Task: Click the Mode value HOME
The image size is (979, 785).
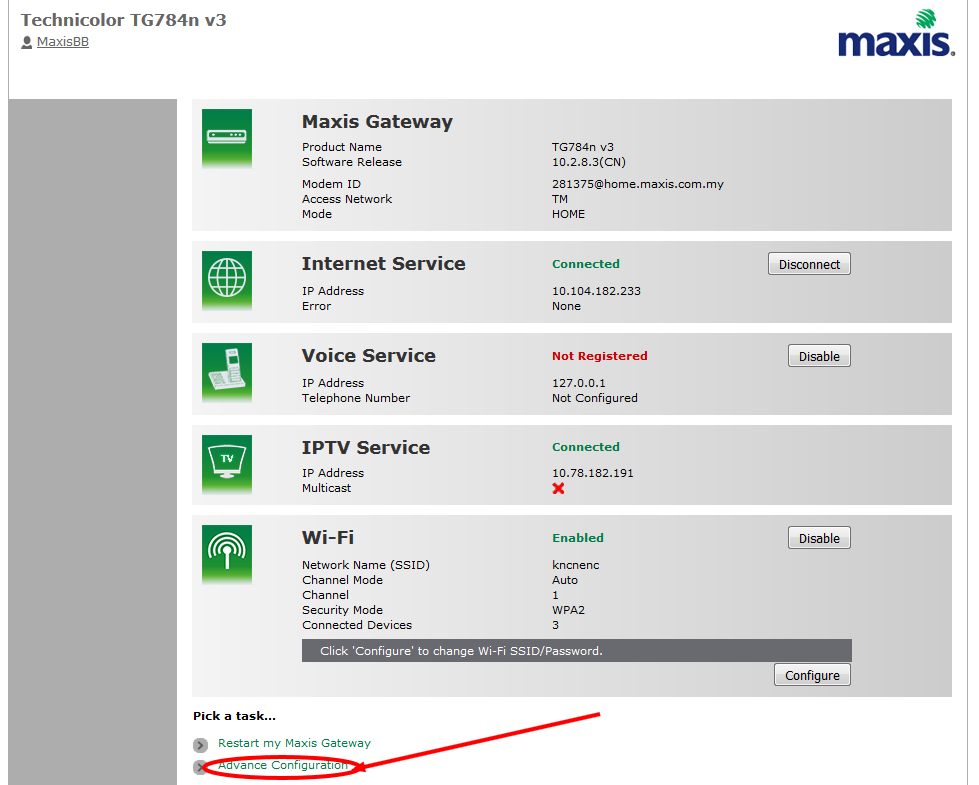Action: 568,214
